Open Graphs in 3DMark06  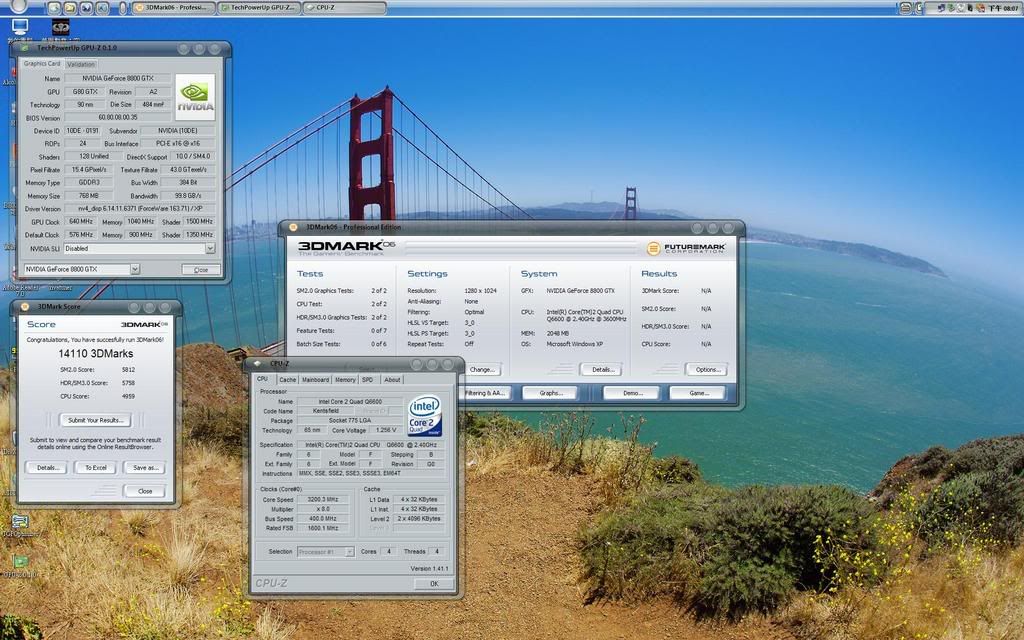550,393
